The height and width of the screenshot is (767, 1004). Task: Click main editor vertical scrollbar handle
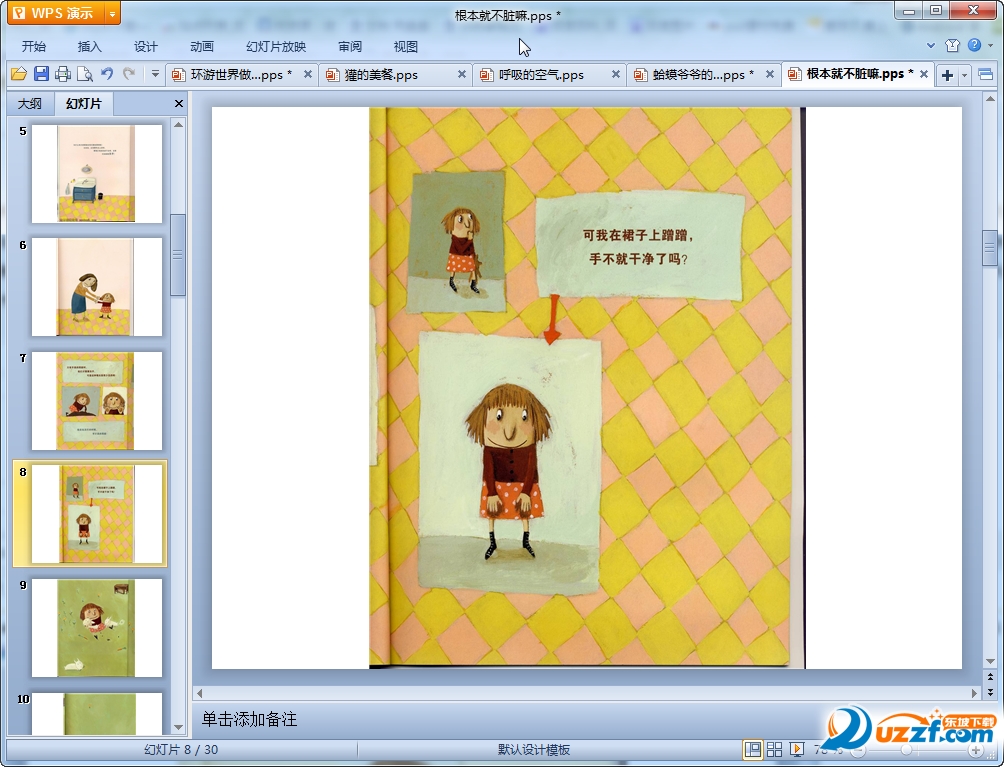(990, 247)
